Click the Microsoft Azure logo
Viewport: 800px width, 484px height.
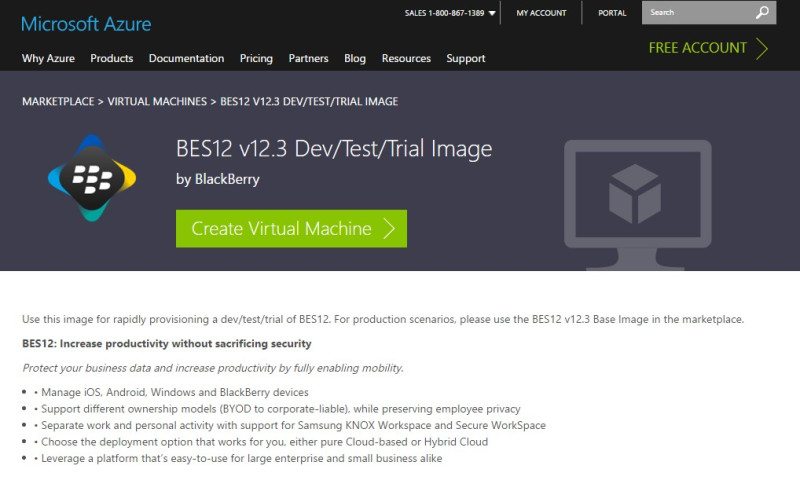point(86,24)
